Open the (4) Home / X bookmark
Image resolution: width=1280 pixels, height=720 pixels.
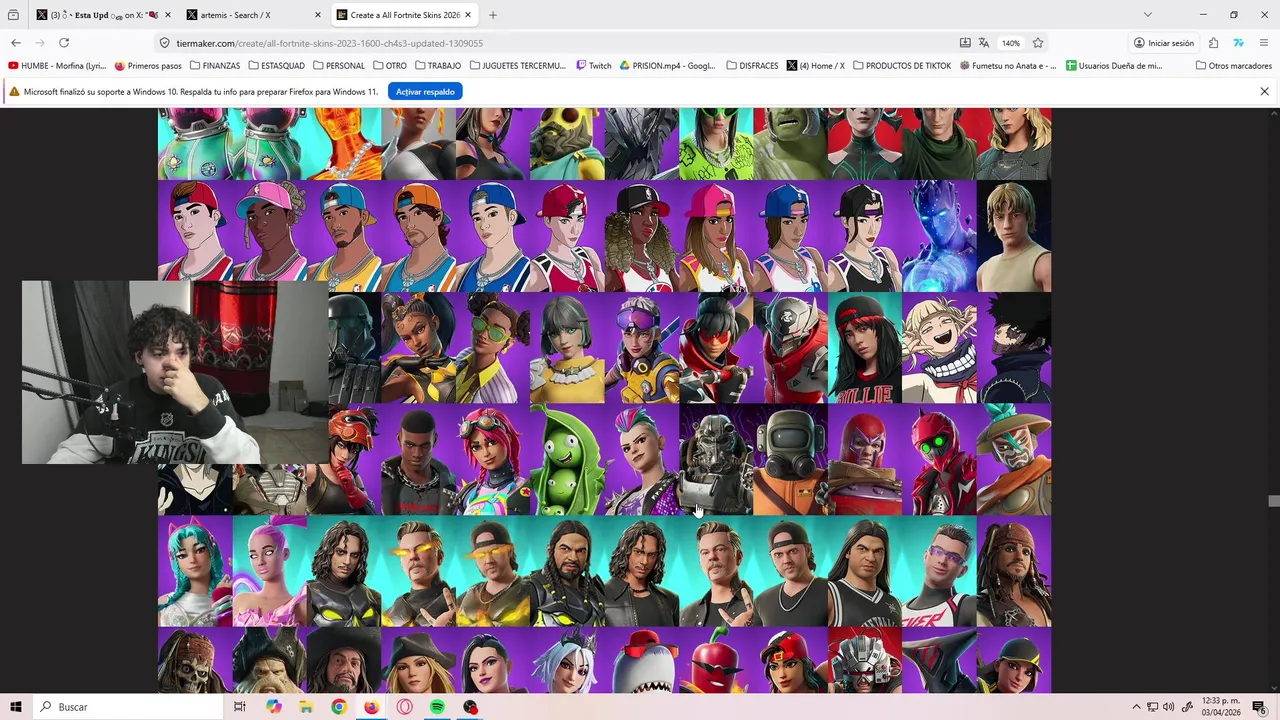815,66
